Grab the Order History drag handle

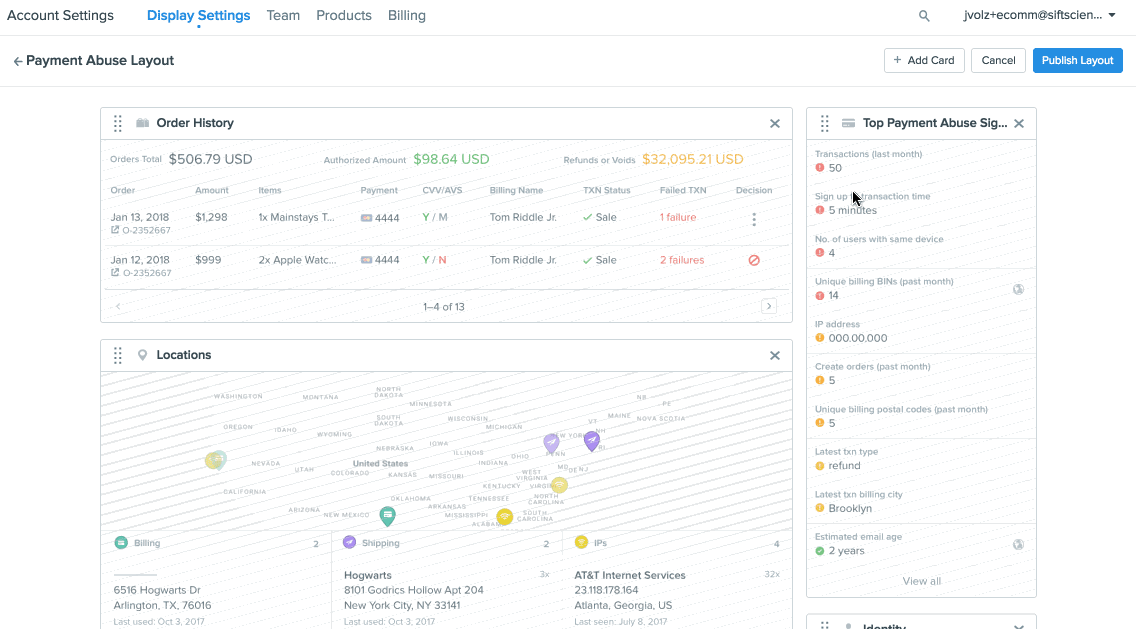point(117,123)
